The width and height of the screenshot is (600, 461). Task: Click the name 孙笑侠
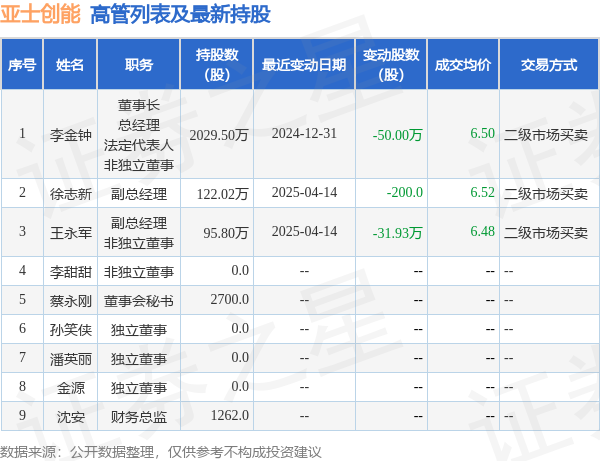point(71,330)
